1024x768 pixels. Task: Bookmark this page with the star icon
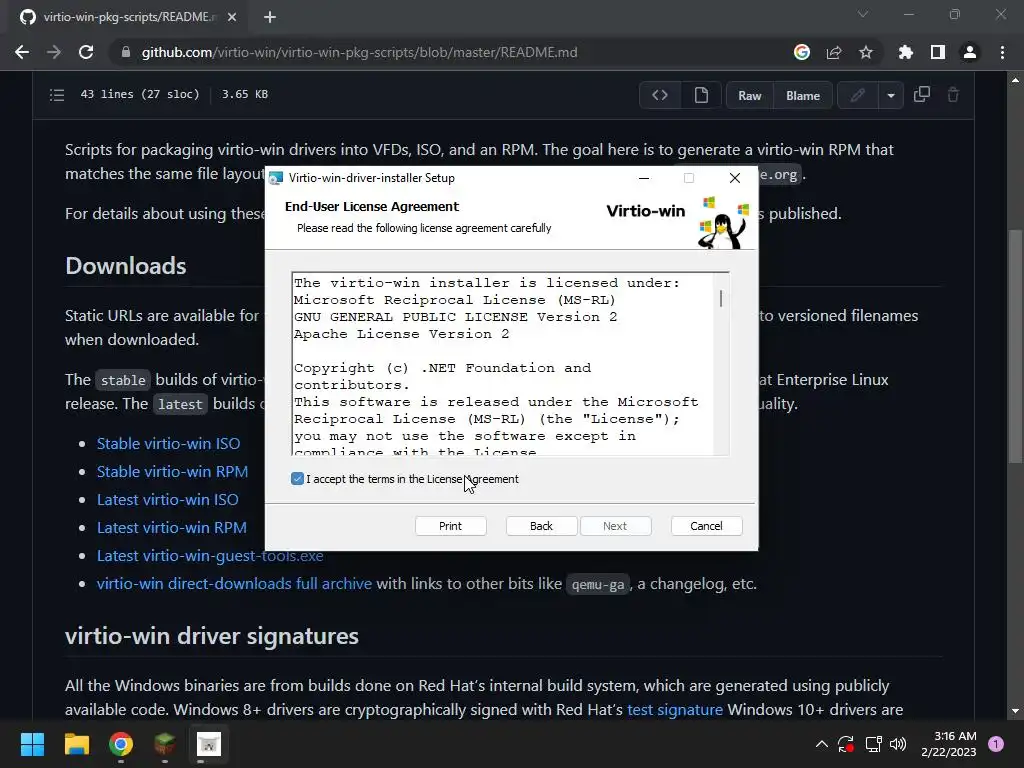[866, 52]
